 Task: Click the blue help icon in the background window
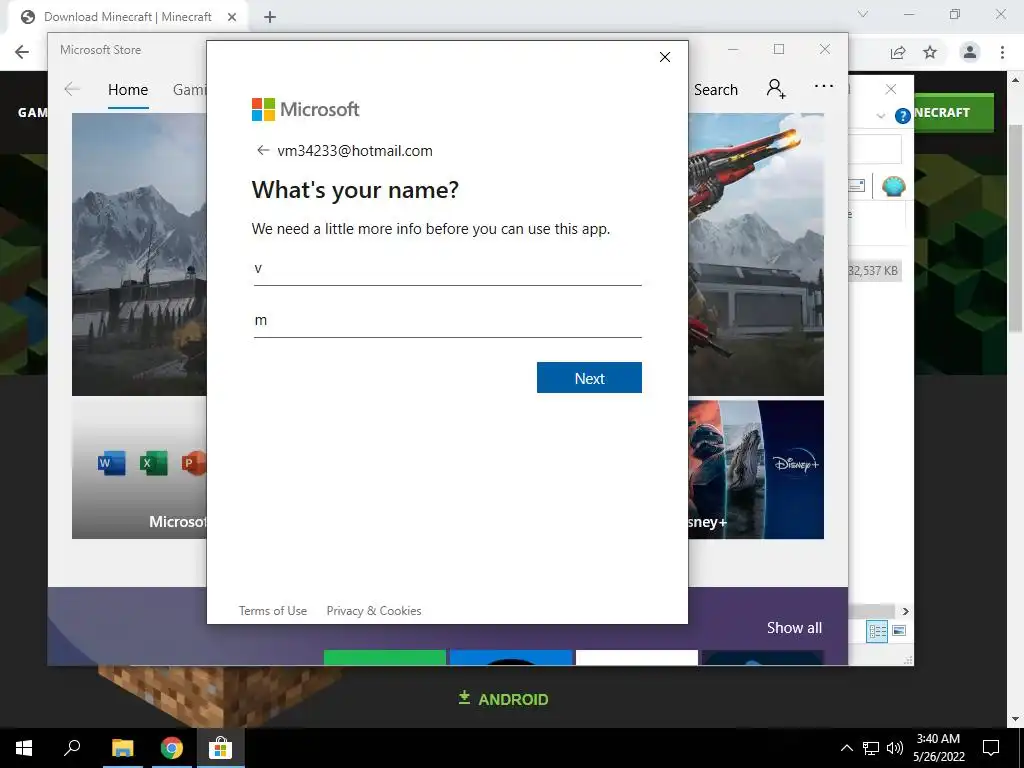click(903, 116)
